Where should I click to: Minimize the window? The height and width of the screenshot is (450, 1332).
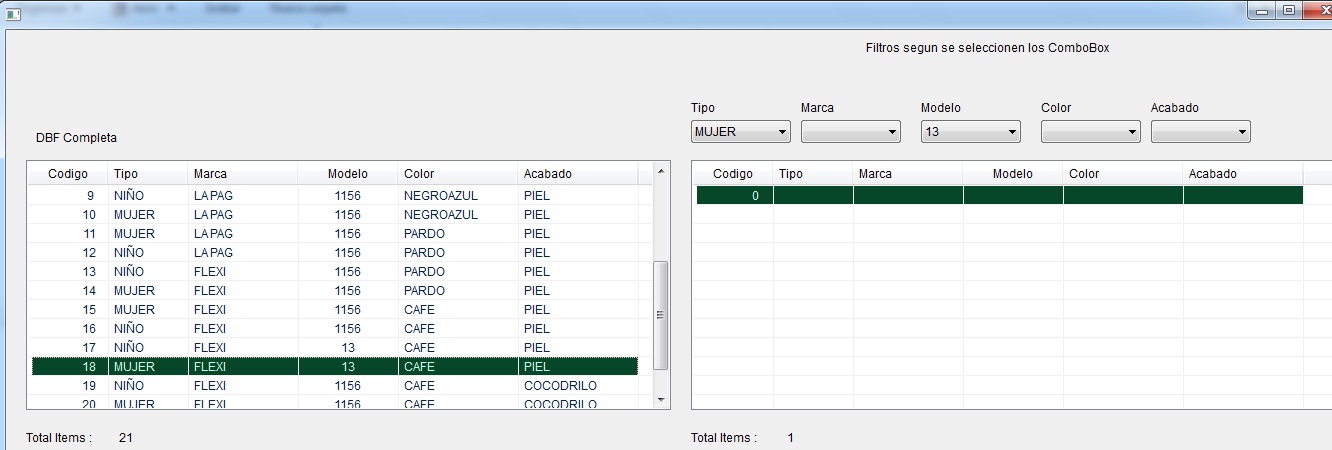[x=1263, y=10]
